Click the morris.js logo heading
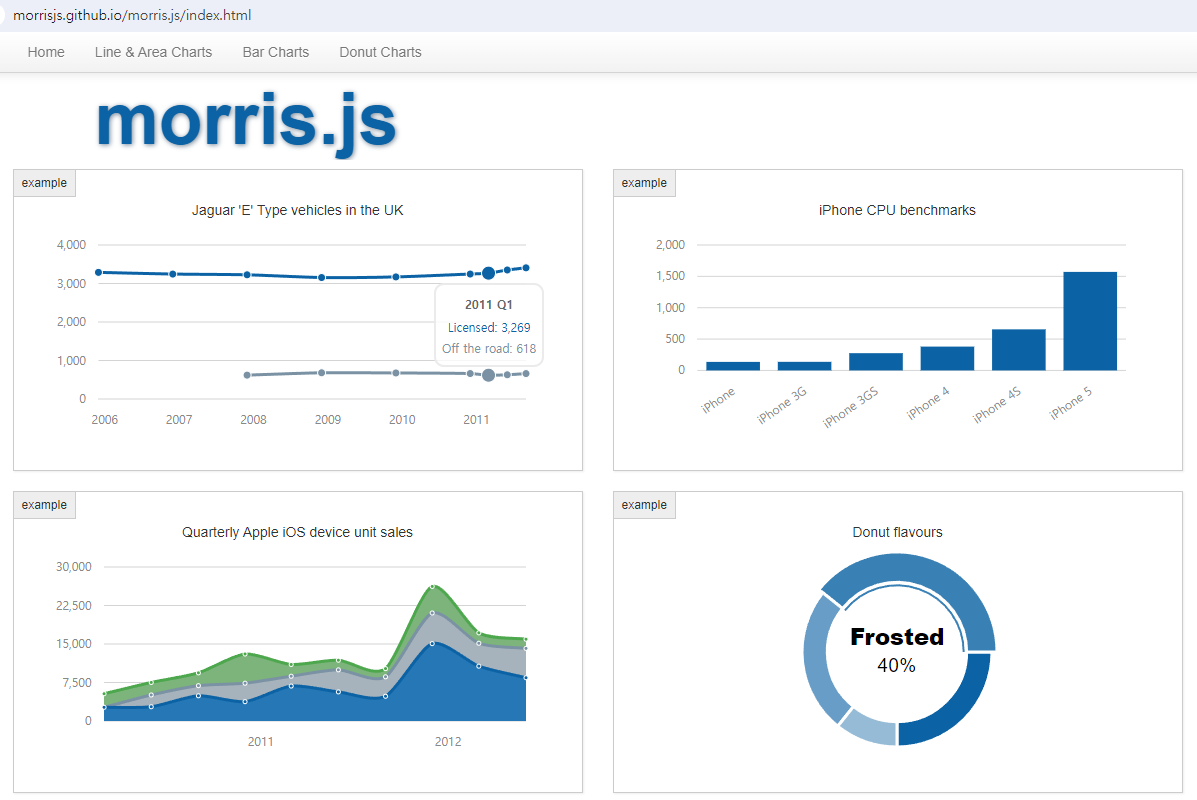The height and width of the screenshot is (800, 1197). point(246,122)
